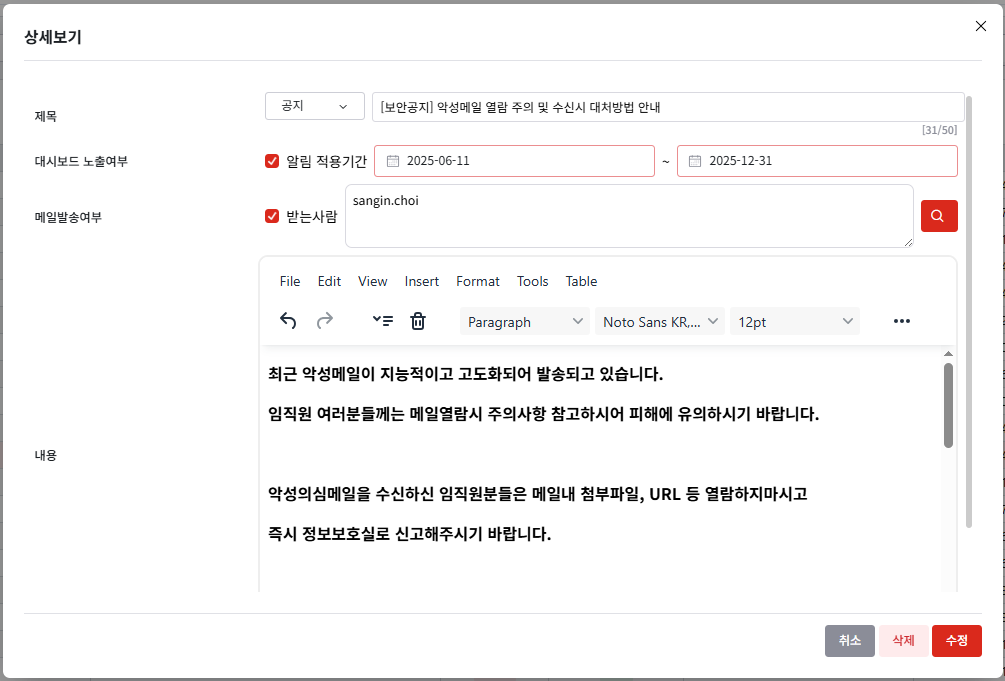The height and width of the screenshot is (681, 1005).
Task: Open calendar icon for end date 2025-12-31
Action: (695, 161)
